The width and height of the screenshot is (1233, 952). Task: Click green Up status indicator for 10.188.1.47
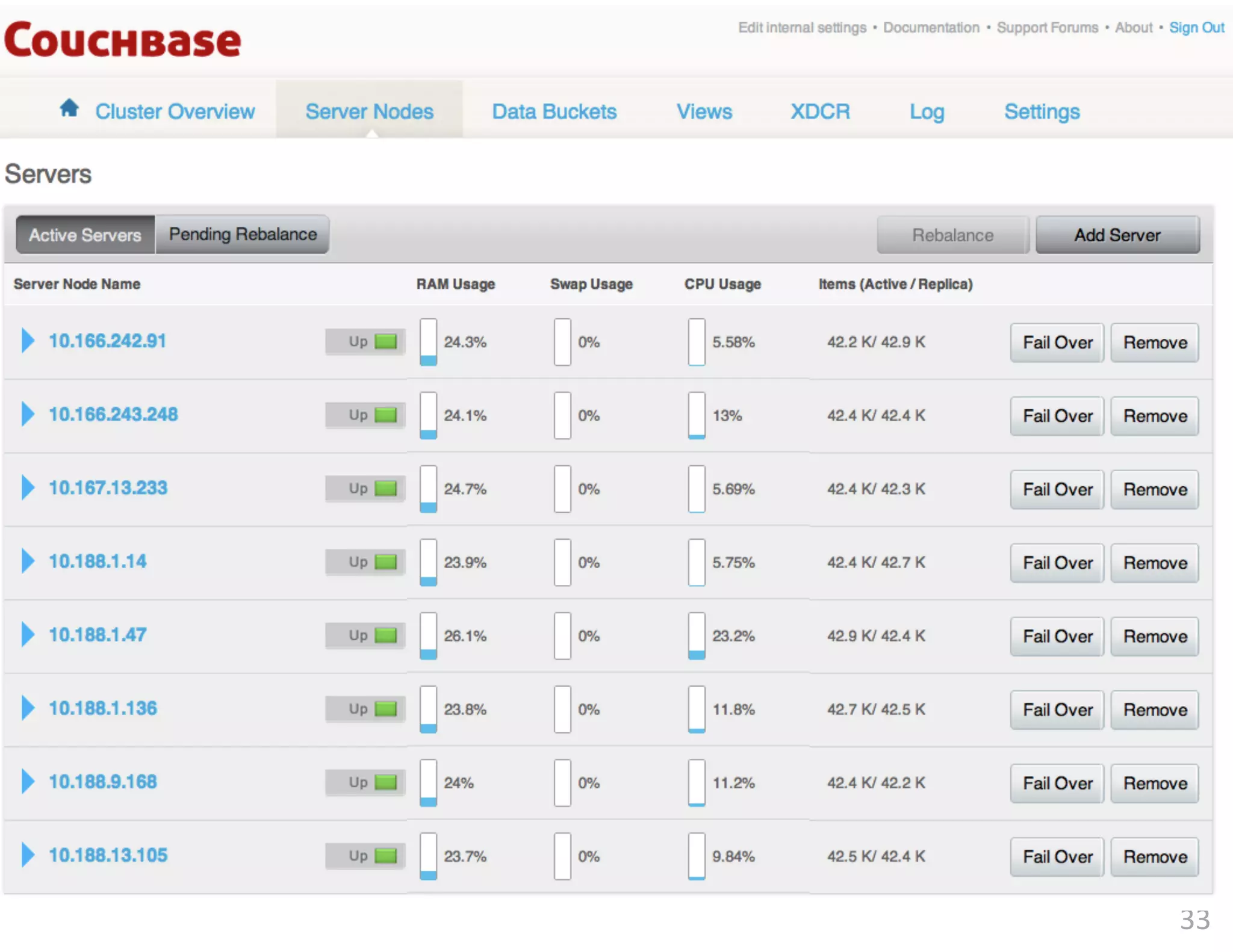click(385, 635)
